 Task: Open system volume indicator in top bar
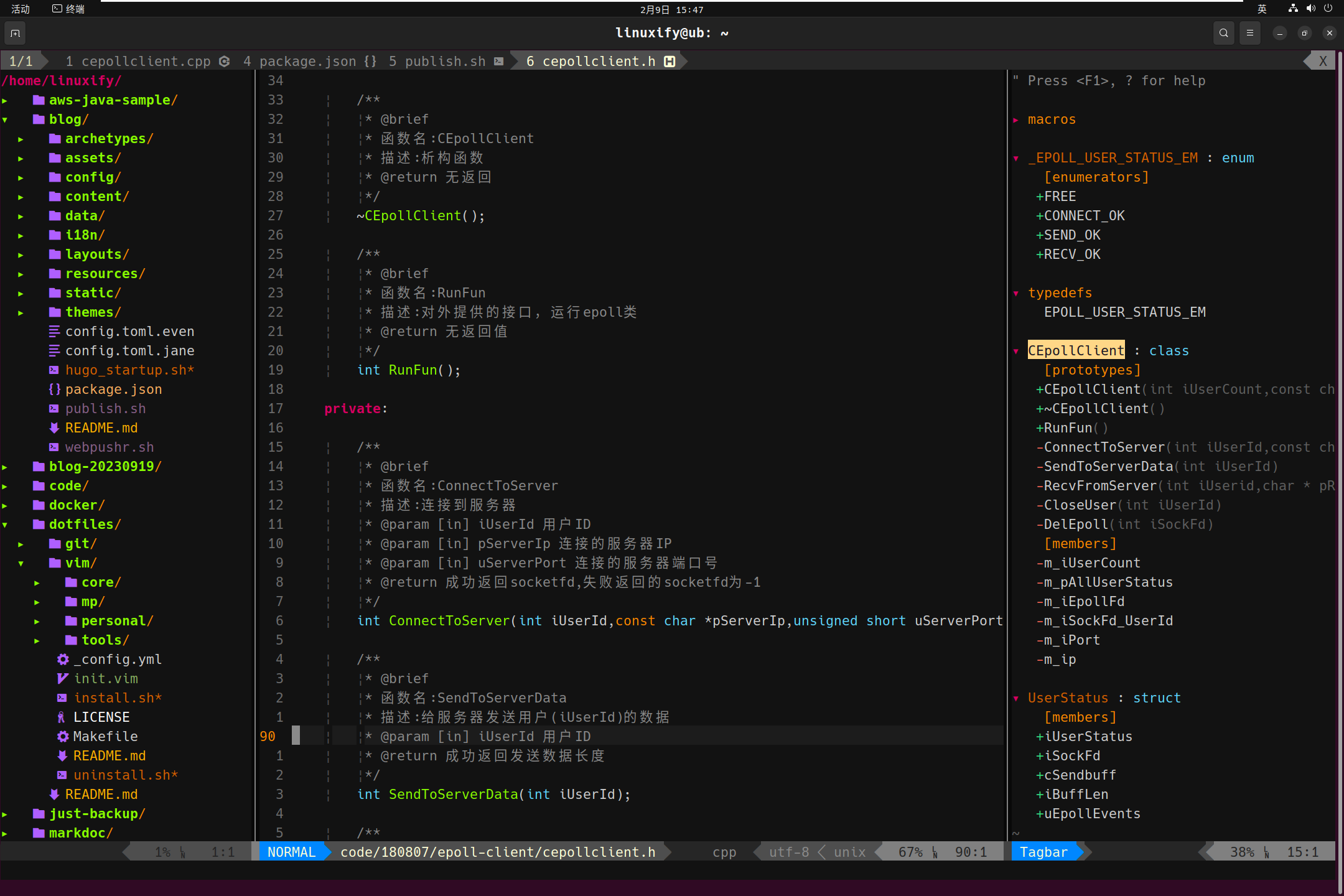click(1311, 9)
